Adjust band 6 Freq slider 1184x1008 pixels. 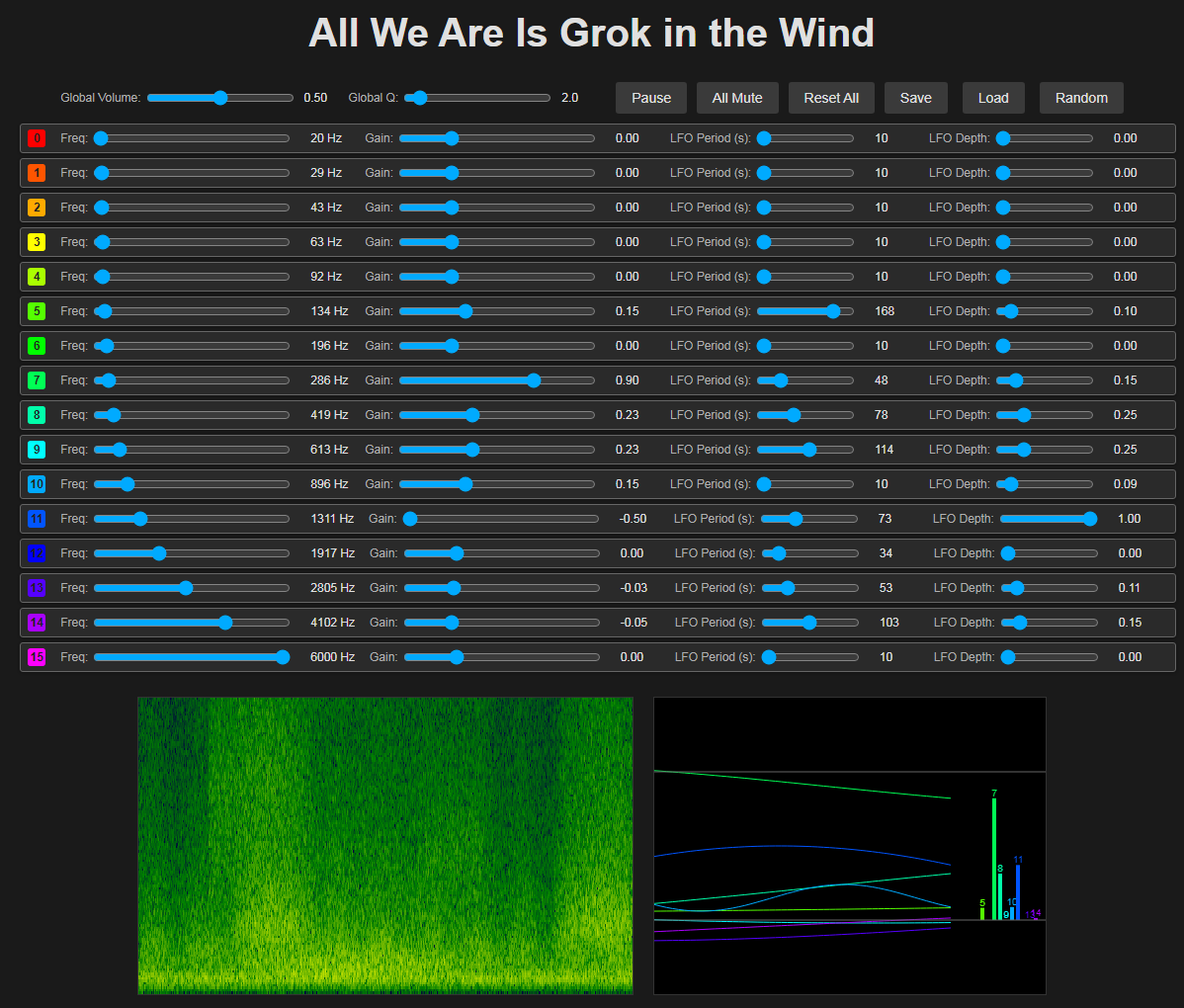(192, 346)
